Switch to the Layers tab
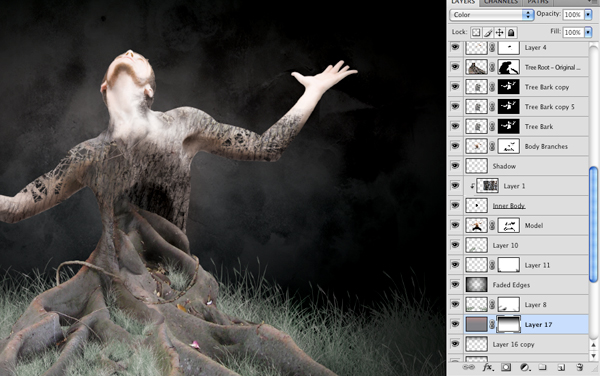600x376 pixels. [463, 2]
